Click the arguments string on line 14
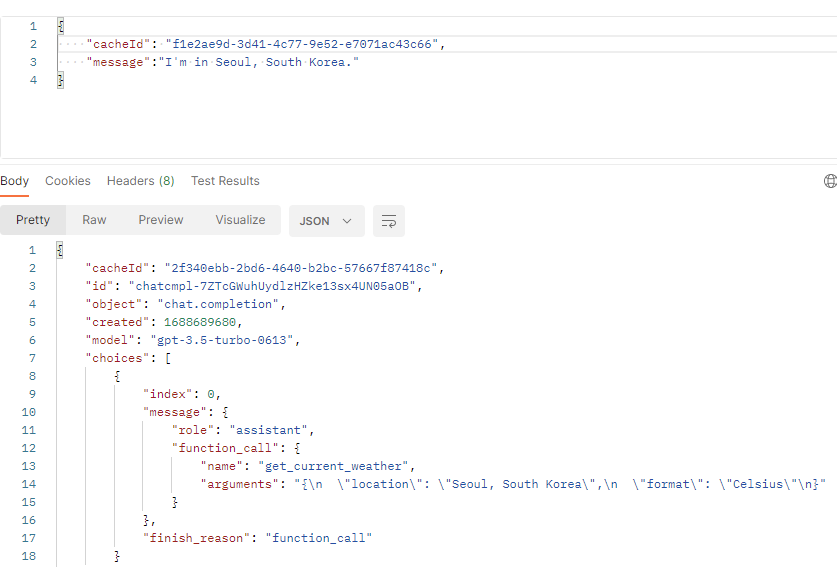The image size is (837, 567). pyautogui.click(x=560, y=484)
